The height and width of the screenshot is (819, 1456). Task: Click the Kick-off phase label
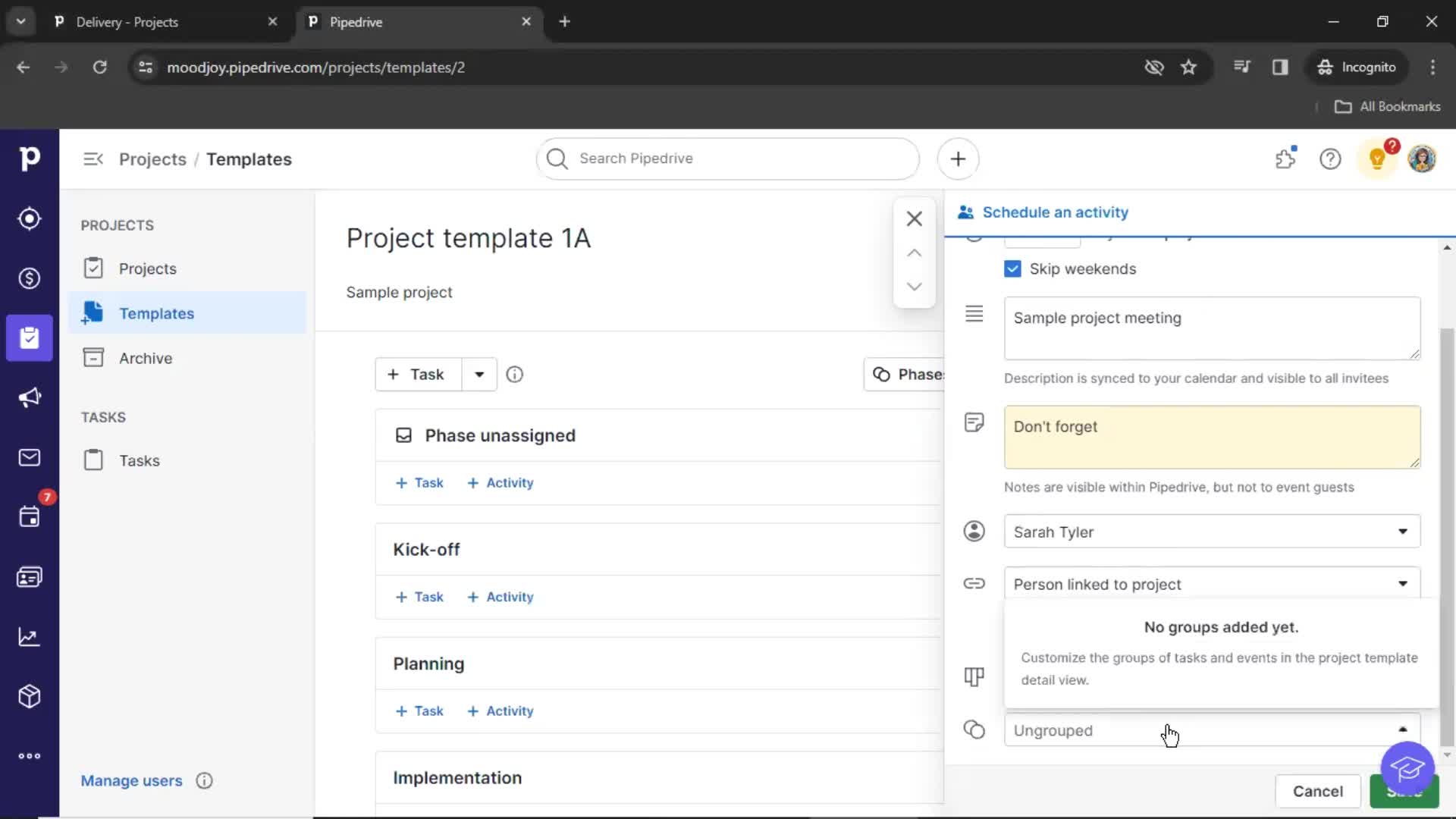pos(426,549)
